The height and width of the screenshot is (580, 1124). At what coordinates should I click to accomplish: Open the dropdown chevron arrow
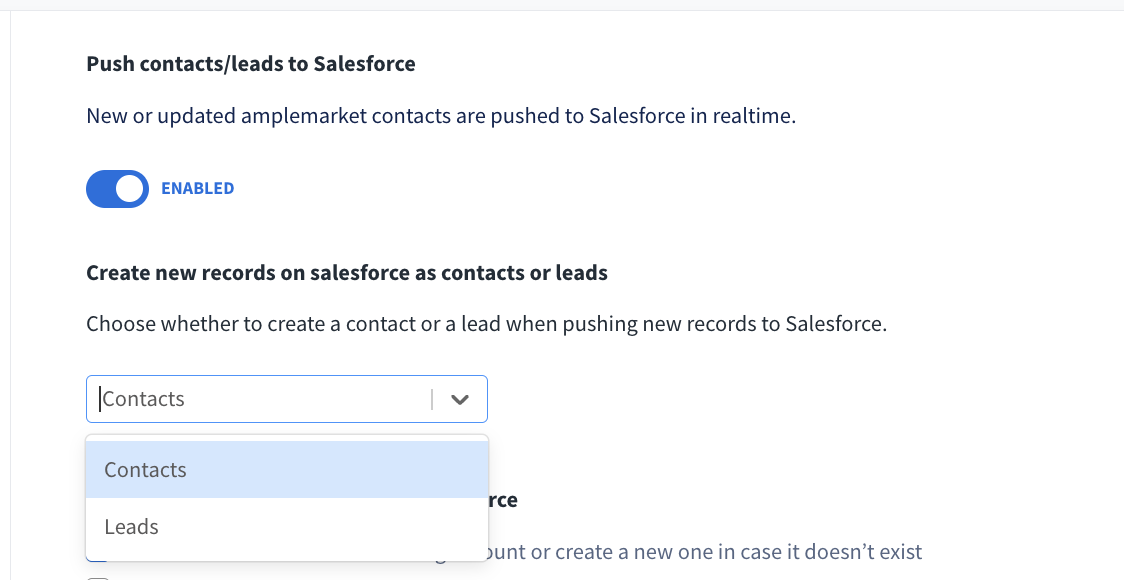tap(460, 399)
